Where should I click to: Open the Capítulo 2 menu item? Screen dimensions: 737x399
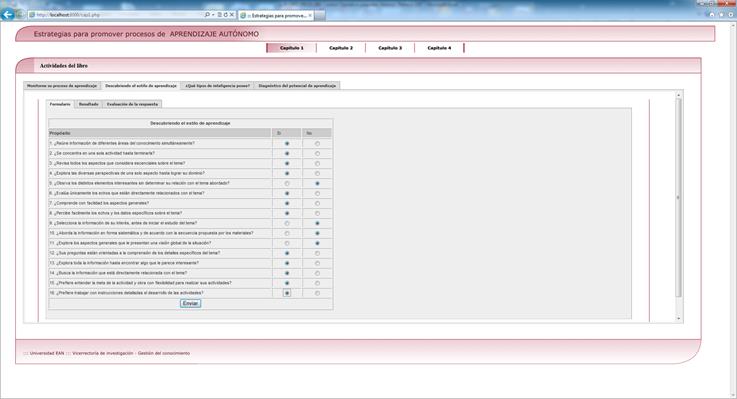[x=341, y=48]
